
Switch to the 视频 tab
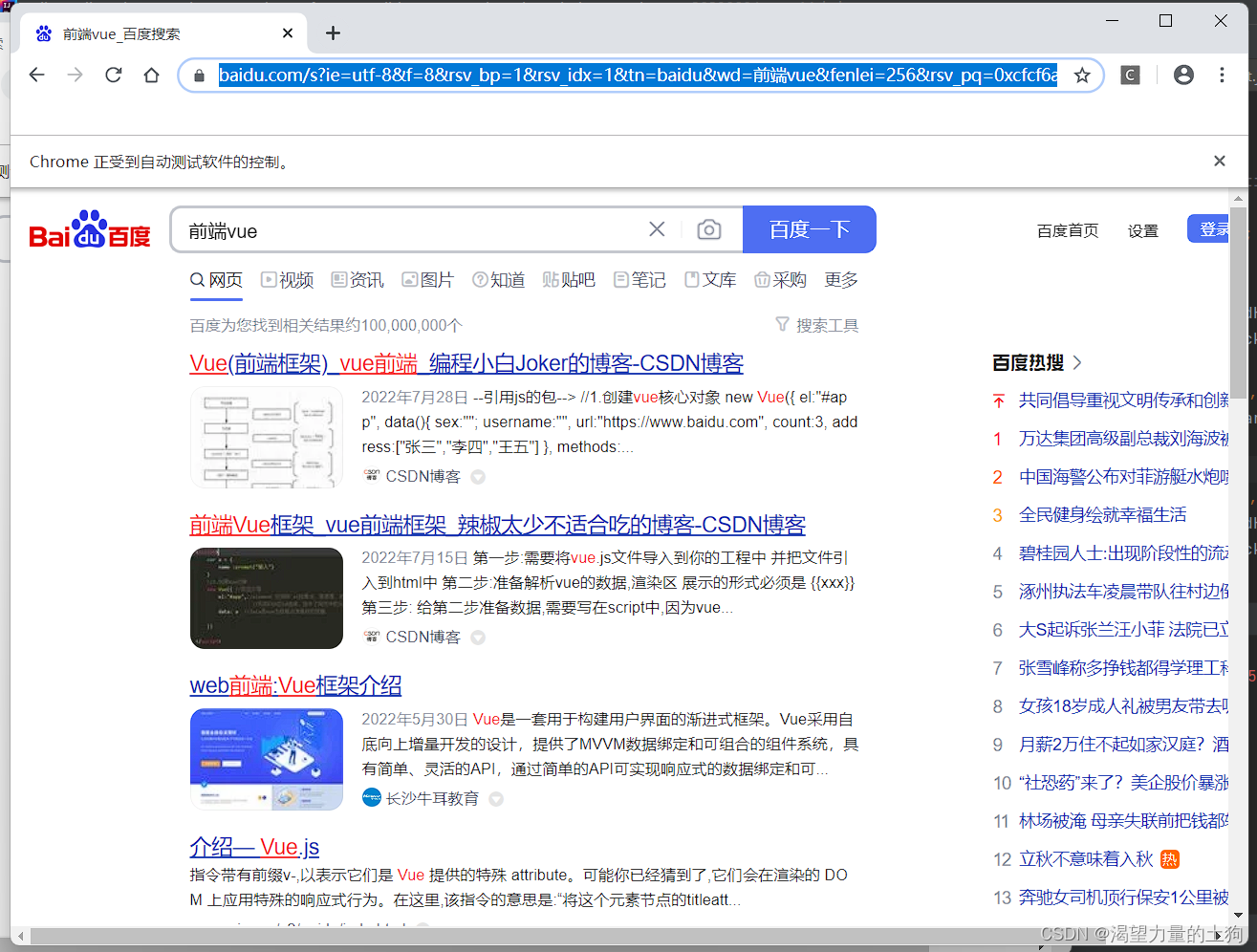tap(288, 279)
